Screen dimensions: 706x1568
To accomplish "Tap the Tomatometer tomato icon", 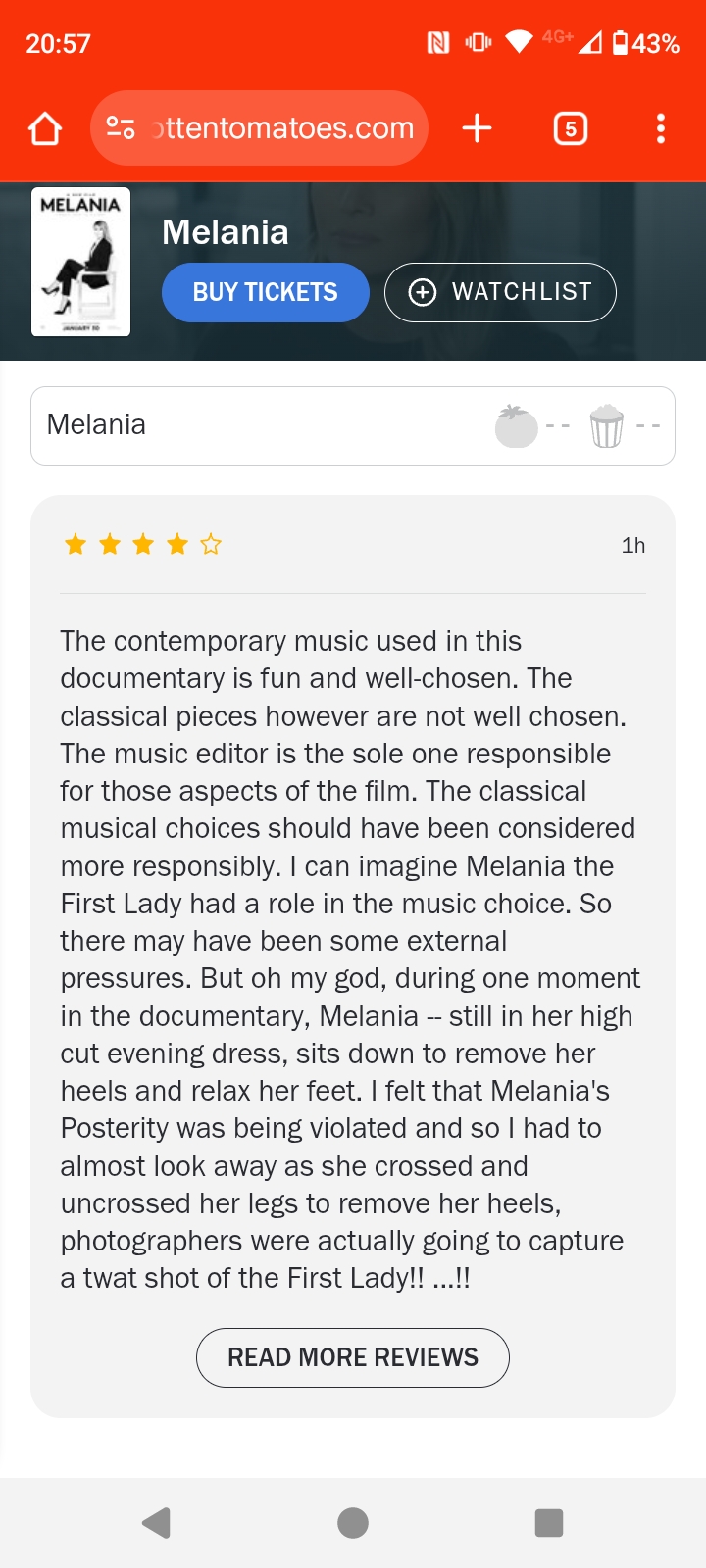I will pos(516,426).
